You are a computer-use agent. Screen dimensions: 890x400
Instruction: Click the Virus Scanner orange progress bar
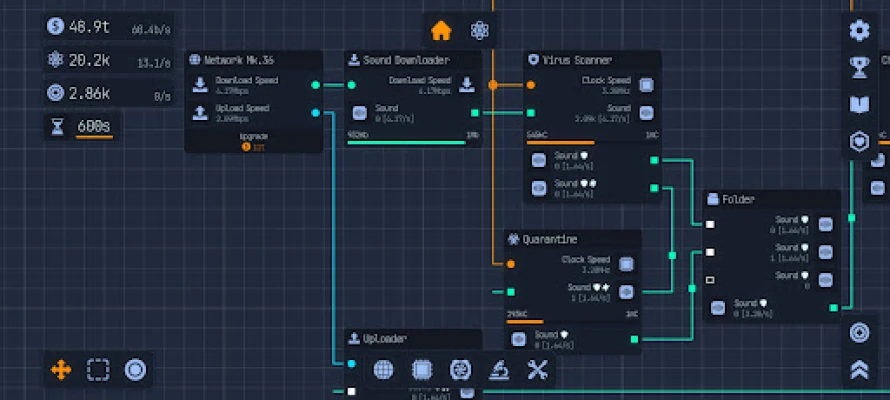(x=561, y=142)
